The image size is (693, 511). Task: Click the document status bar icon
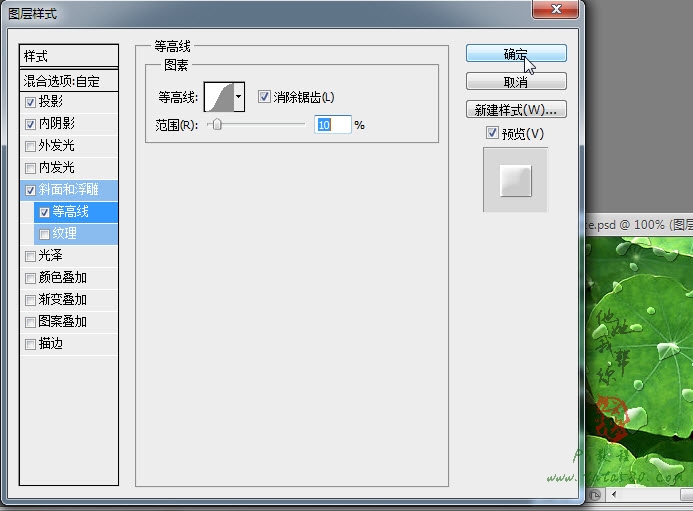click(x=595, y=495)
